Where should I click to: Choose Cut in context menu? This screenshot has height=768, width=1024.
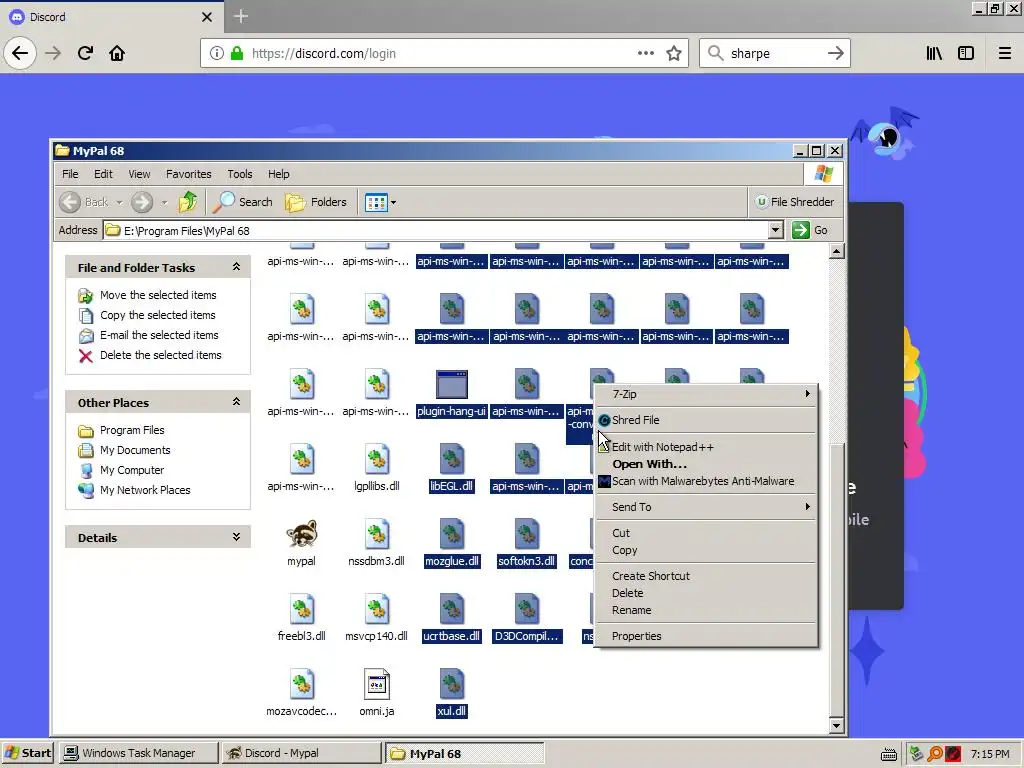[x=707, y=533]
